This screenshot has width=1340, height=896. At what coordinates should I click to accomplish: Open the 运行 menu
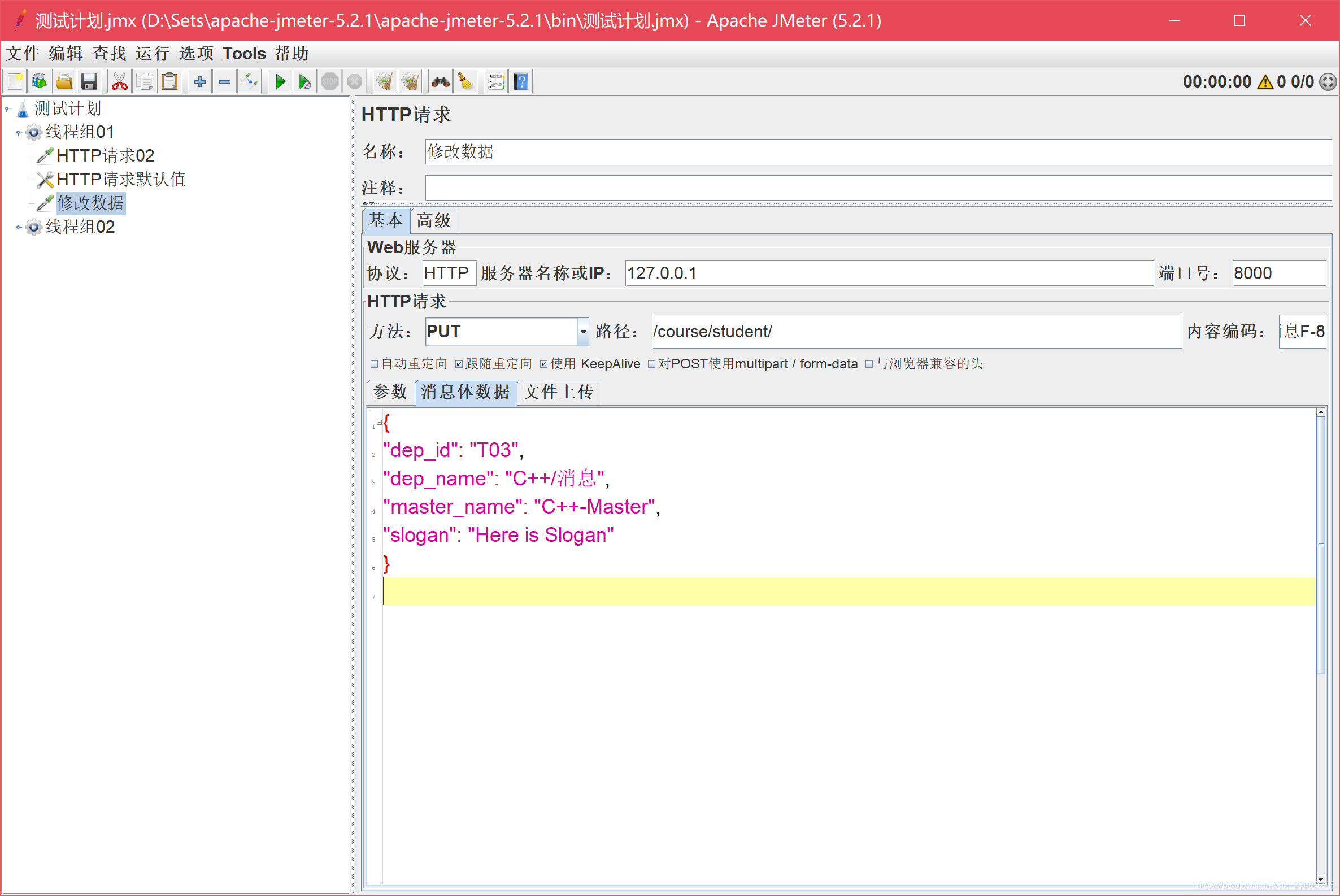(153, 53)
